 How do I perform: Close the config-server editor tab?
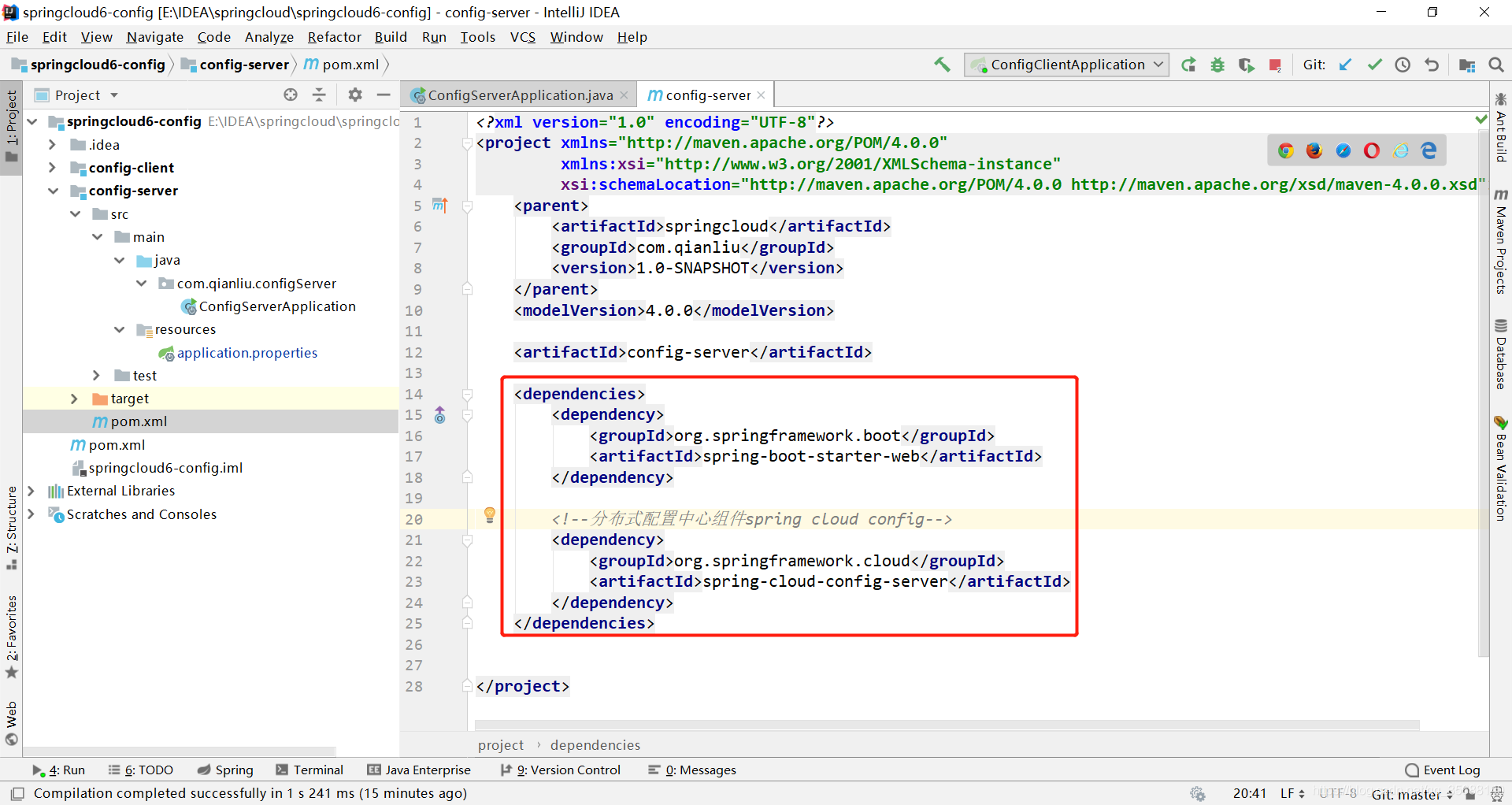click(x=761, y=95)
